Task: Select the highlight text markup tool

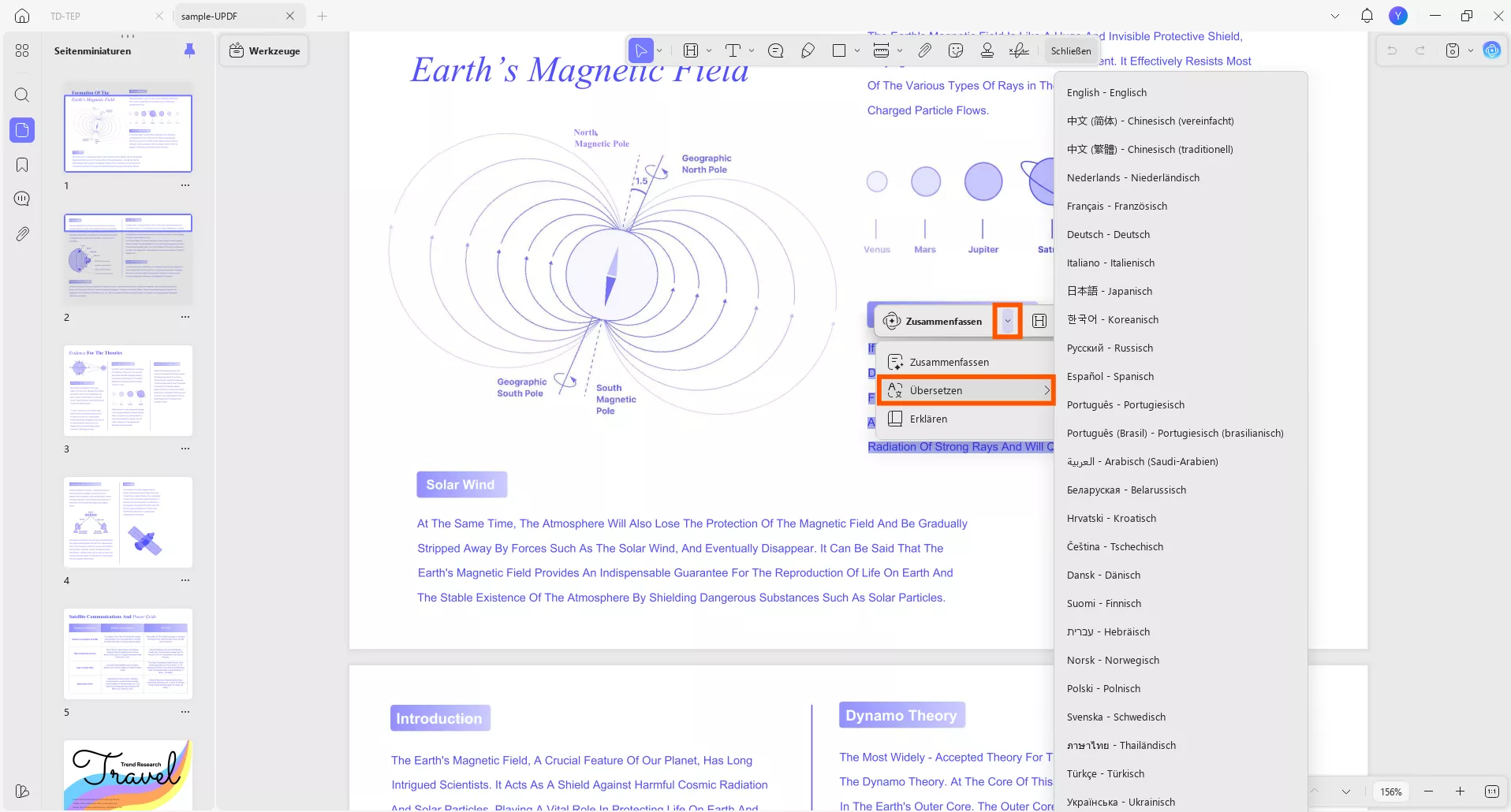Action: click(691, 50)
